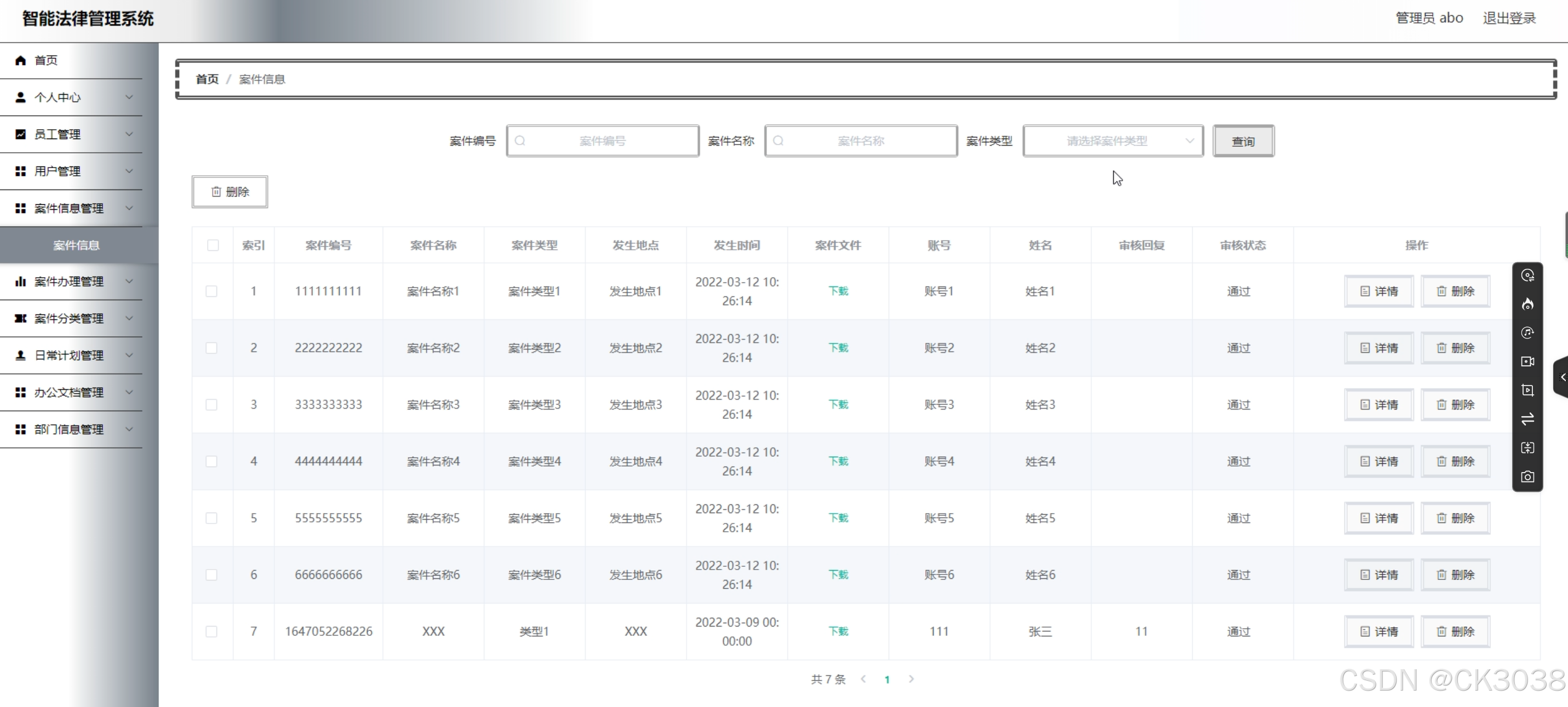Select the 案件信息 submenu item

click(76, 245)
